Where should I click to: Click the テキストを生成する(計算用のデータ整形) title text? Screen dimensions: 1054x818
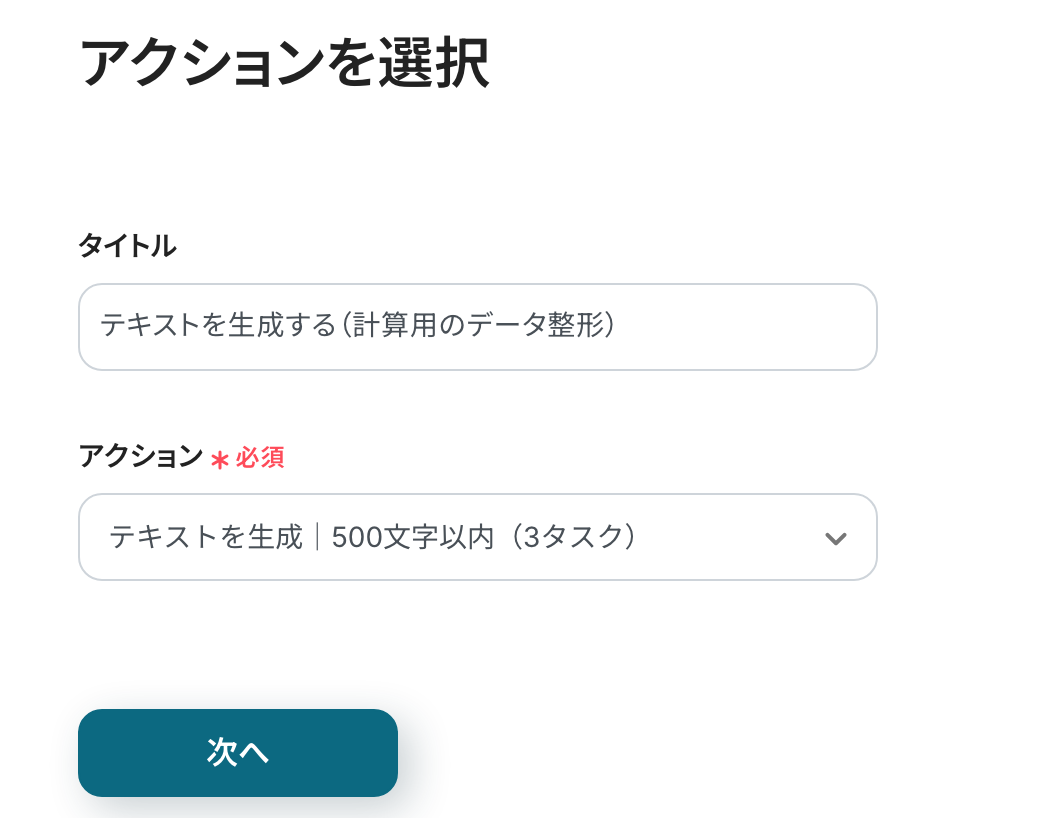tap(356, 326)
